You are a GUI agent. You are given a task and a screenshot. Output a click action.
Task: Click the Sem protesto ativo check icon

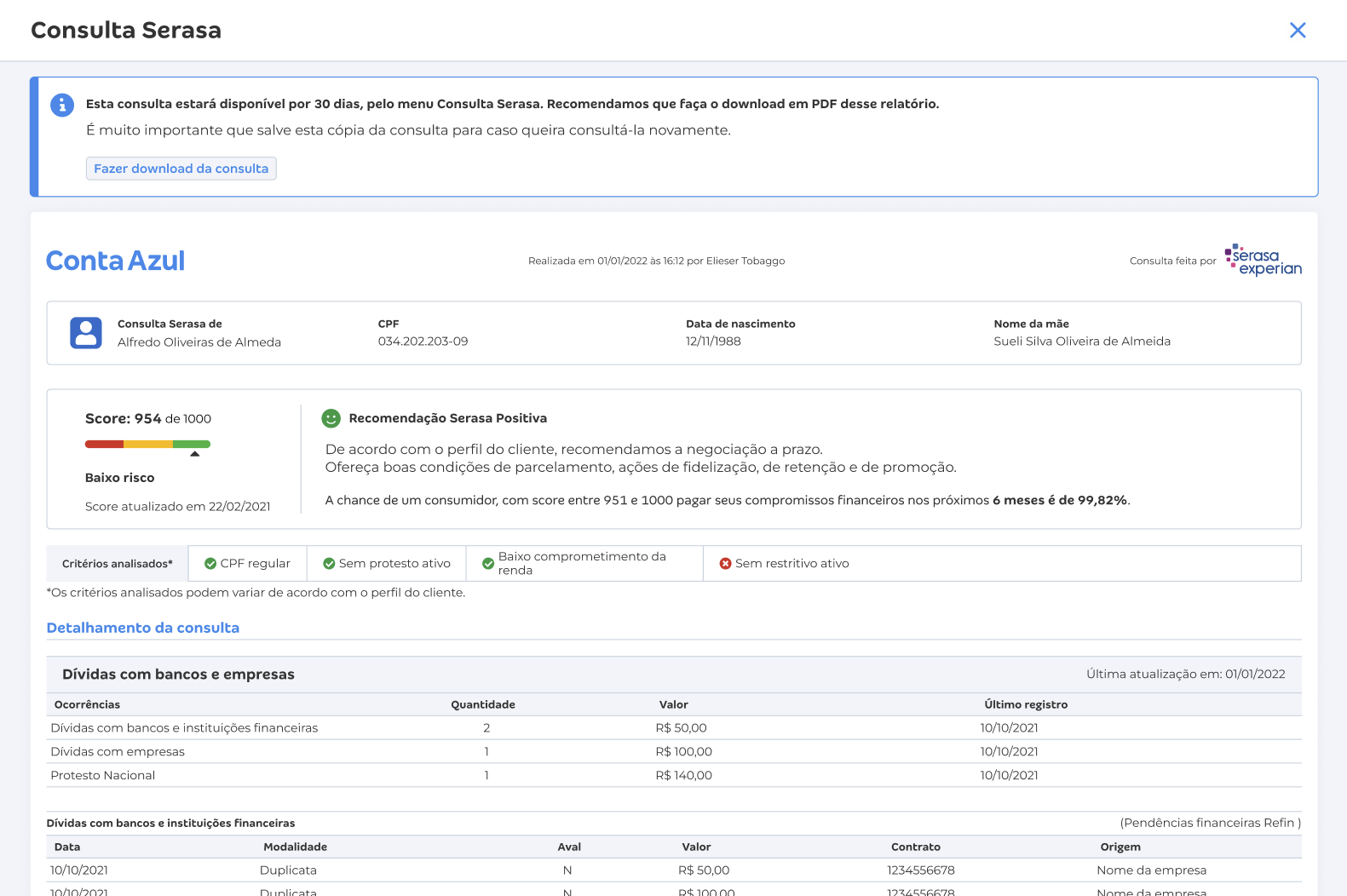point(329,564)
